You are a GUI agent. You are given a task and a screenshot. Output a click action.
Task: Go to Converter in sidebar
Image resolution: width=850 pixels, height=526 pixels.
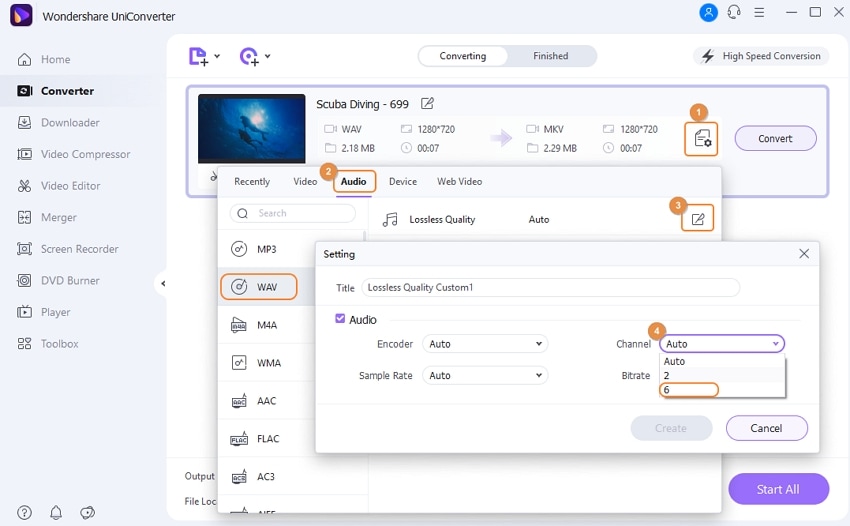pyautogui.click(x=55, y=91)
